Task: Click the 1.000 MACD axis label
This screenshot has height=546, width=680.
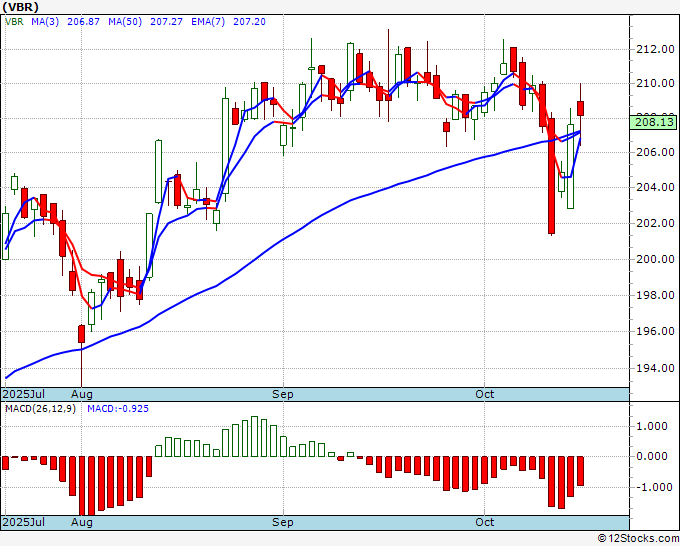Action: (651, 426)
